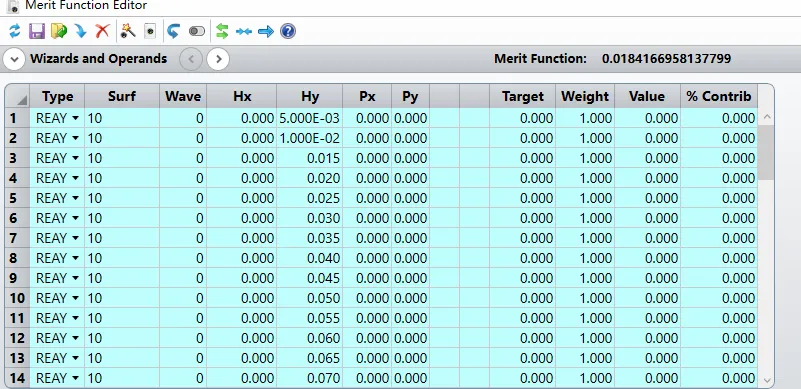Click Hy value 0.050 in row 10
The height and width of the screenshot is (389, 801).
[x=310, y=299]
